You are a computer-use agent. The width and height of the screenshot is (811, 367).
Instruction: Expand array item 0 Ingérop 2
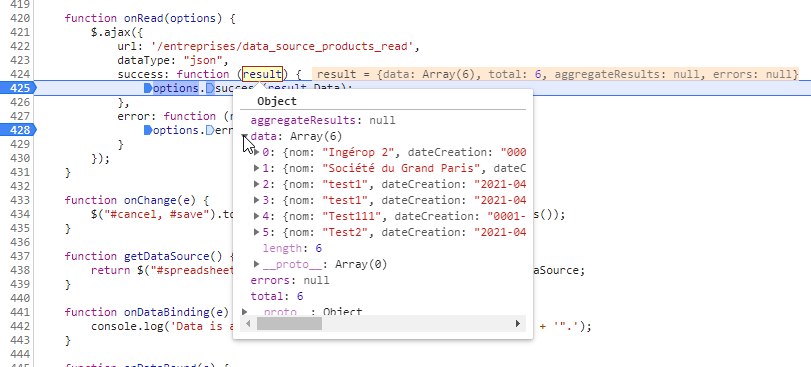pos(257,152)
